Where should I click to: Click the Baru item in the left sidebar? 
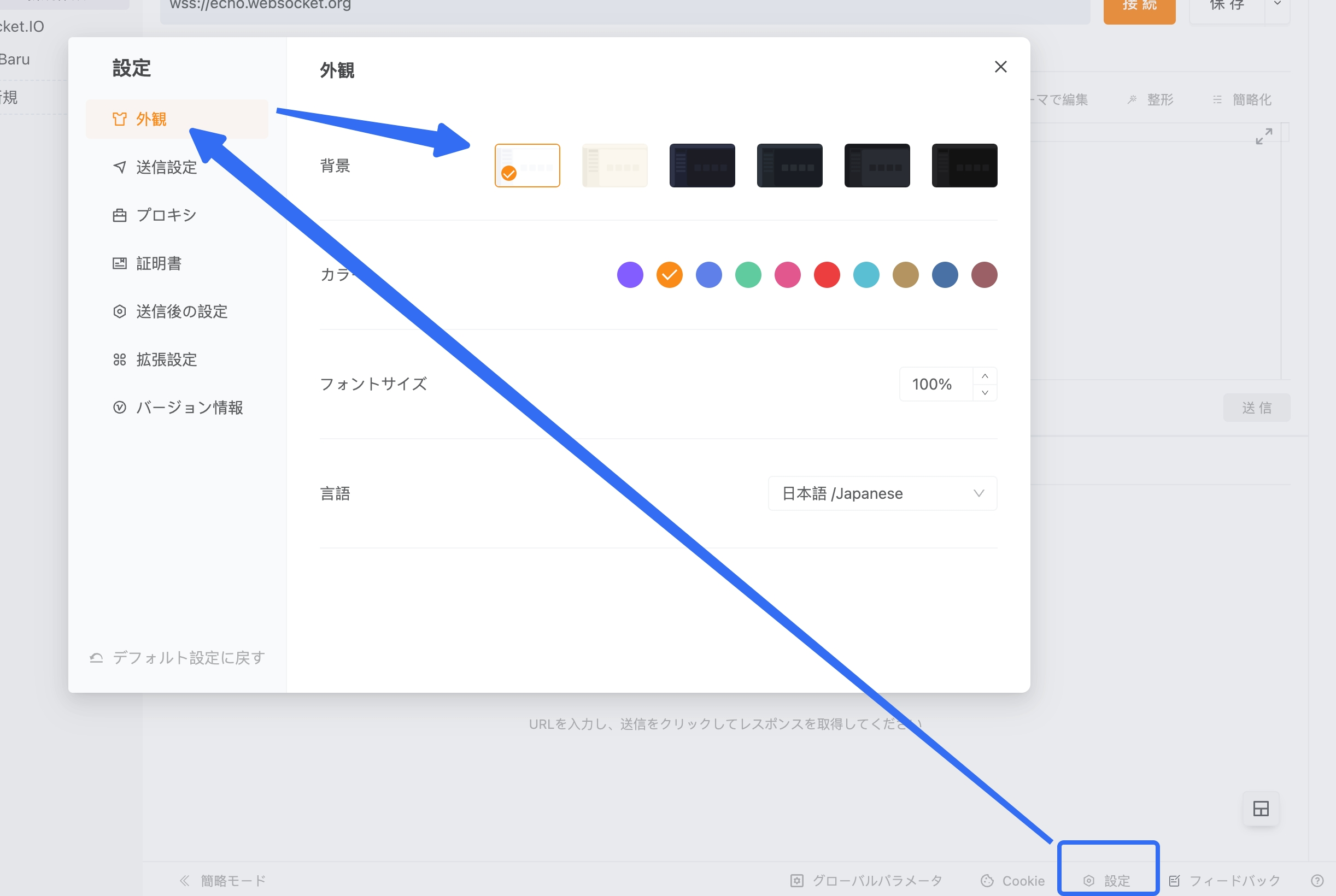click(15, 60)
